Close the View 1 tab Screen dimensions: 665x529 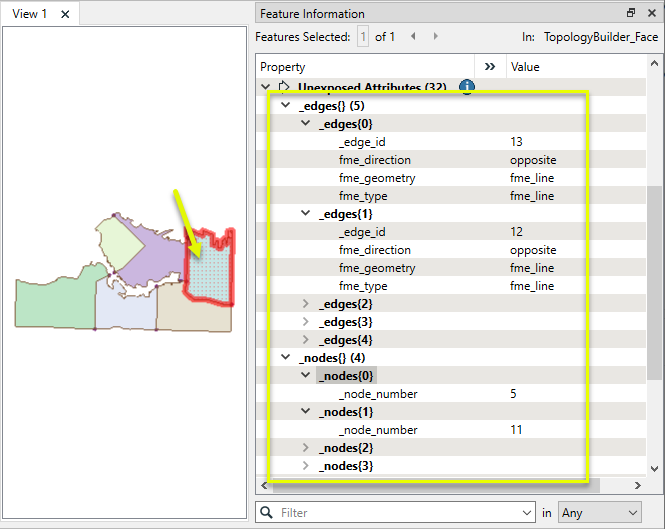[65, 14]
